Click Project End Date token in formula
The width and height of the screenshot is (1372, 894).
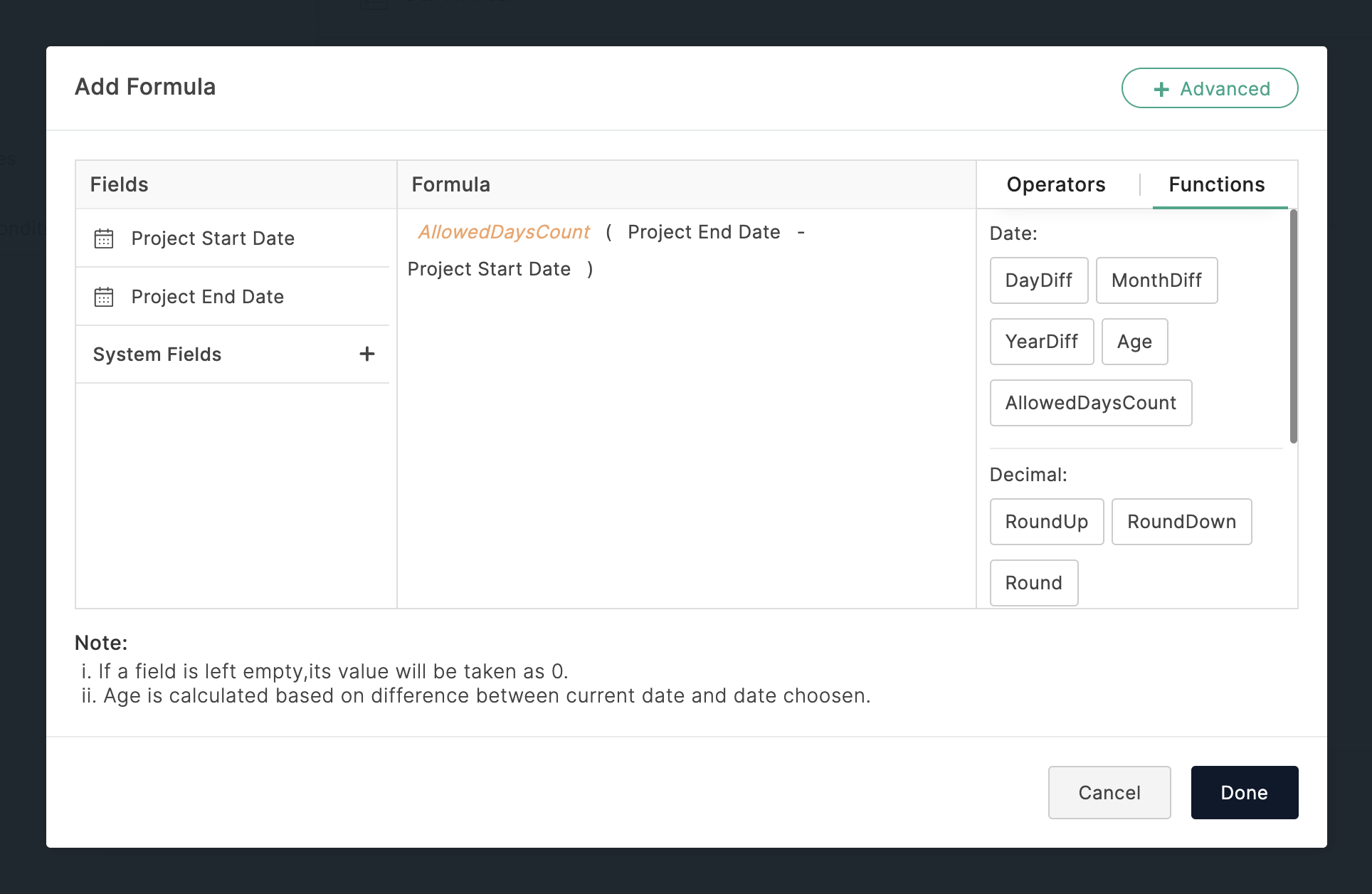[704, 232]
